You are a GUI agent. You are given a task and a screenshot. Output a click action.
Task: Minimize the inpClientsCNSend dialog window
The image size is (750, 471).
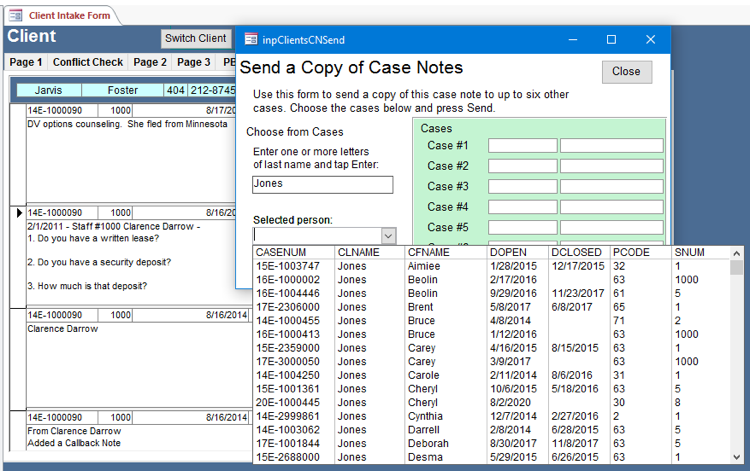click(x=571, y=40)
